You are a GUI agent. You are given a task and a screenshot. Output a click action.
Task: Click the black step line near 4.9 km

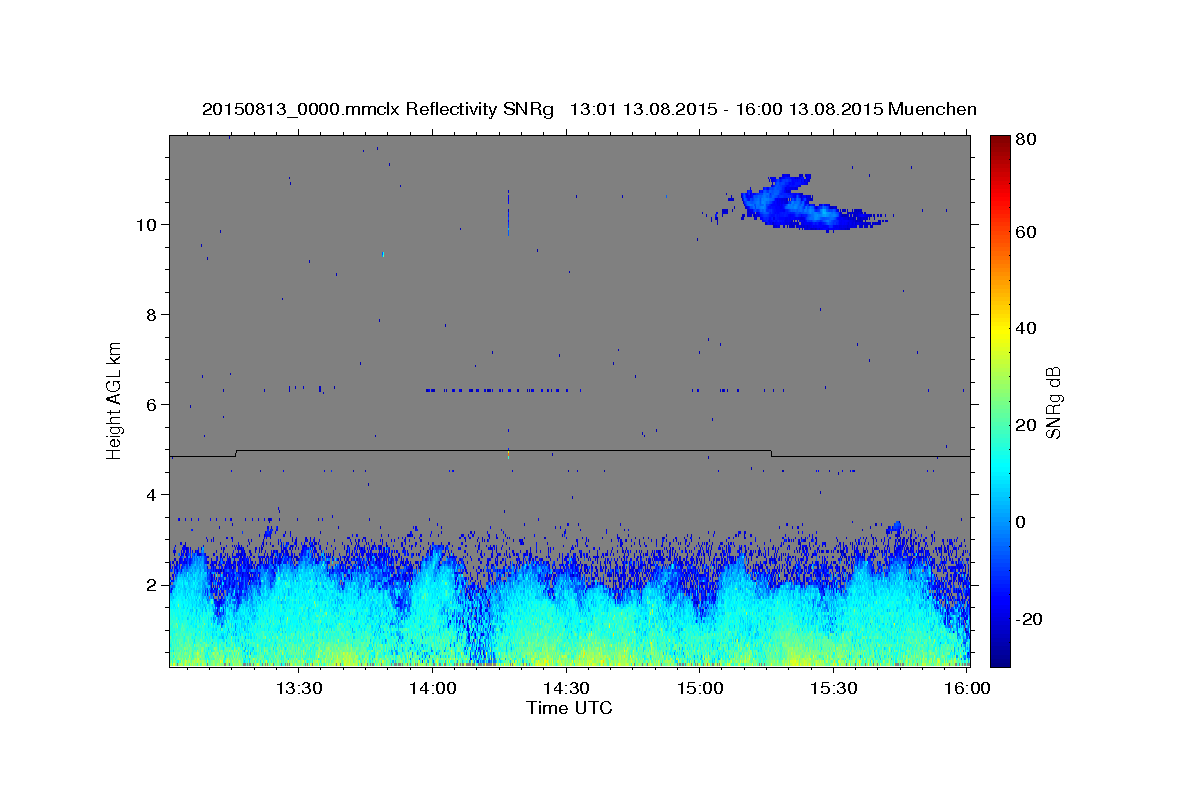click(x=569, y=453)
